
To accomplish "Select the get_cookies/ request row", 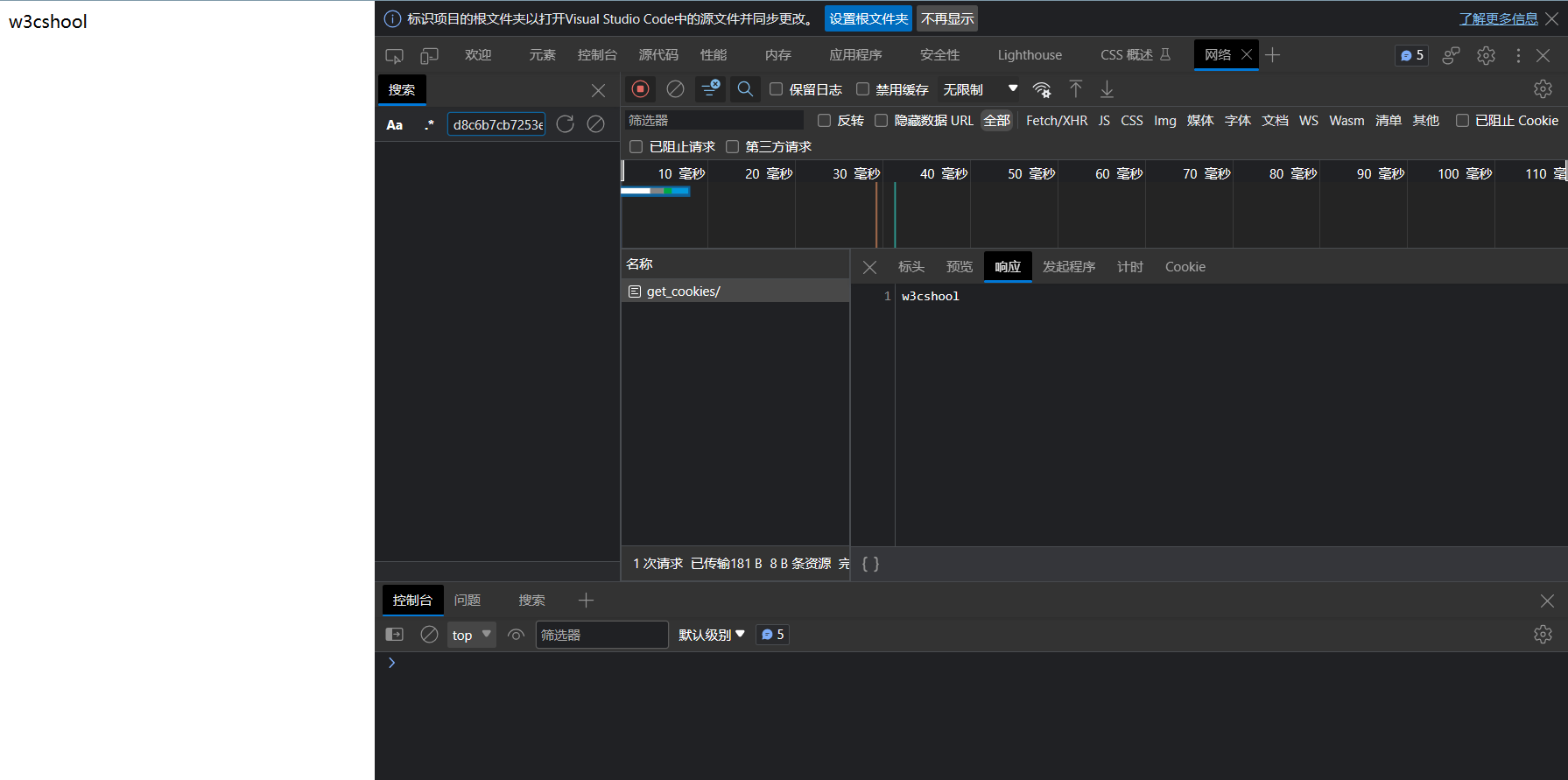I will [x=735, y=291].
